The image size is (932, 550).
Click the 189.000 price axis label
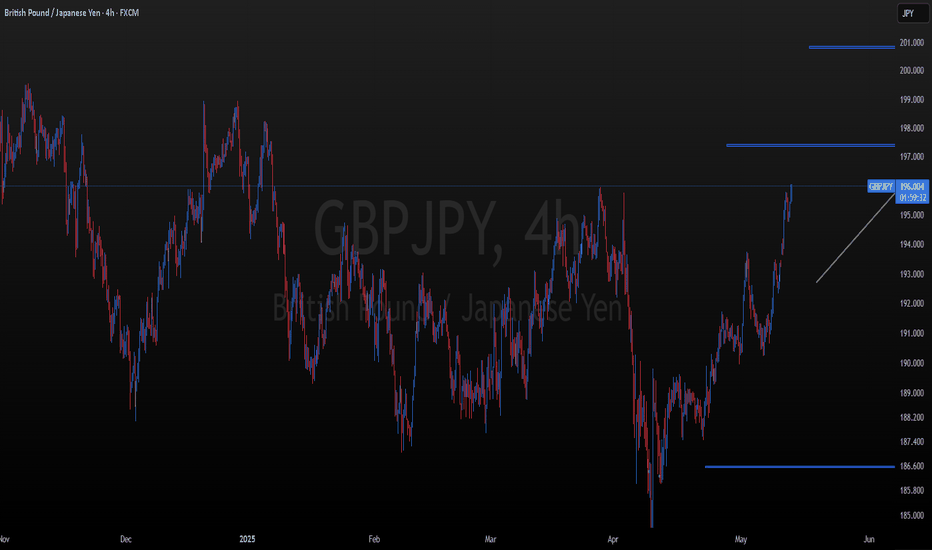click(912, 392)
